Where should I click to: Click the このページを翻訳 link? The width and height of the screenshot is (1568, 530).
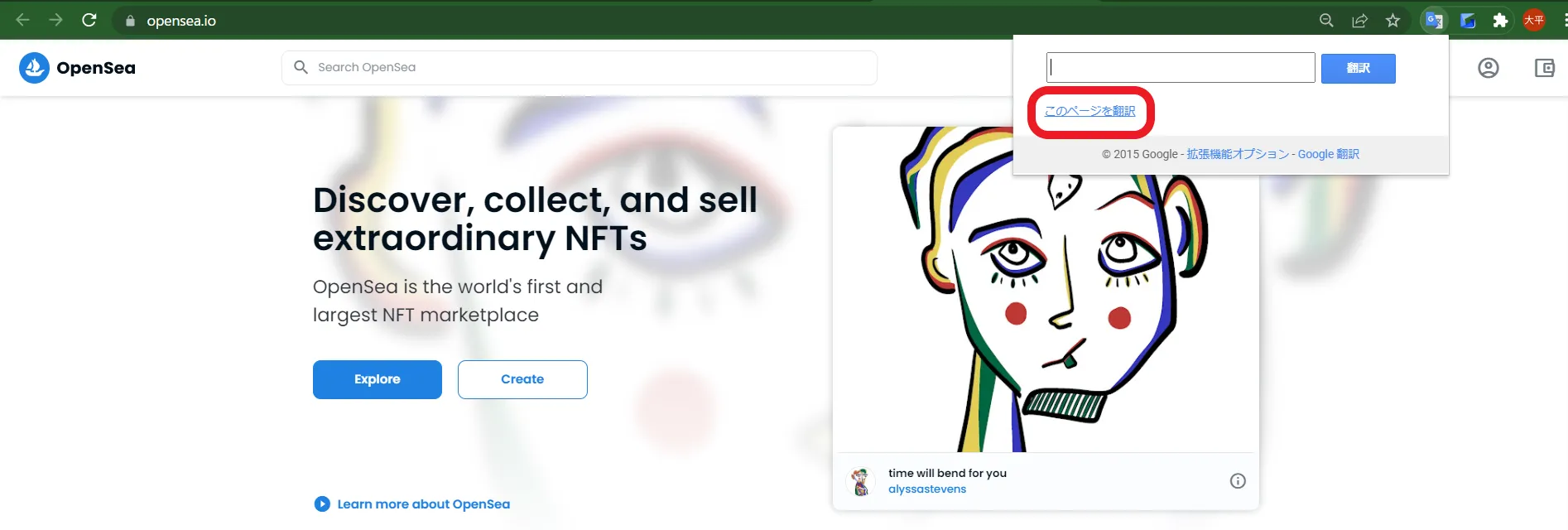[1089, 111]
